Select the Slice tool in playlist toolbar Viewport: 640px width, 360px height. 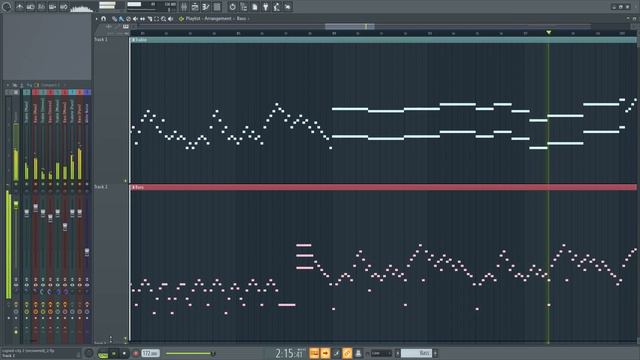149,19
